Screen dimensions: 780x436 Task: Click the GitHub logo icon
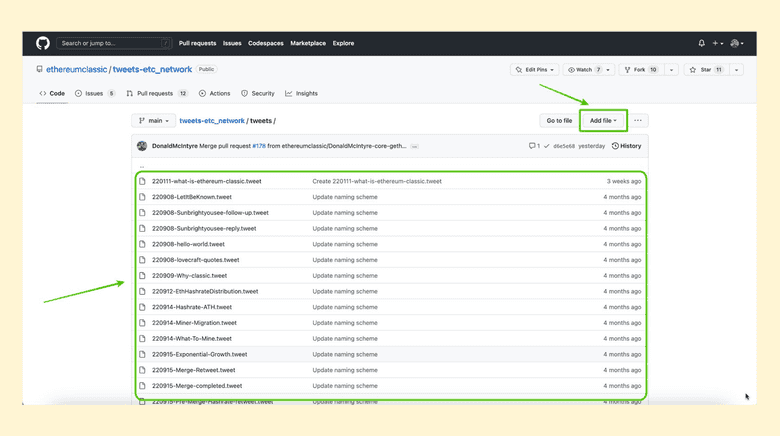coord(43,43)
